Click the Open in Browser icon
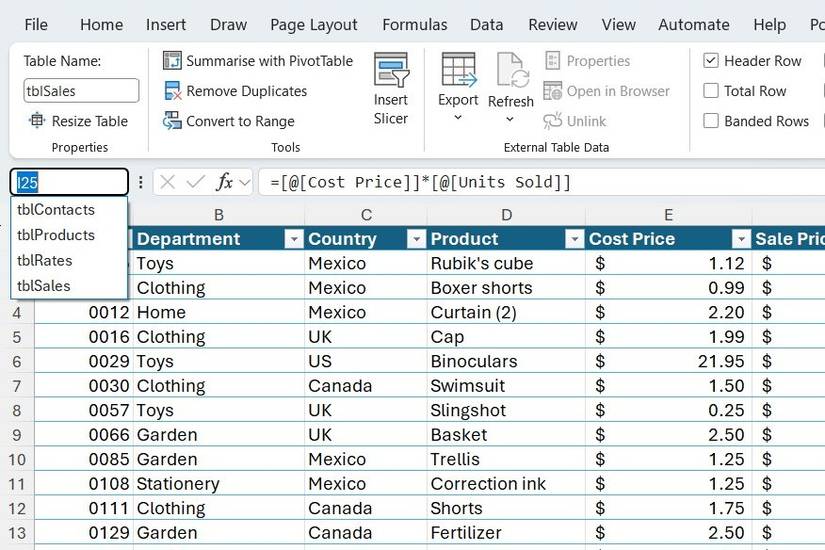This screenshot has width=825, height=550. (x=552, y=91)
